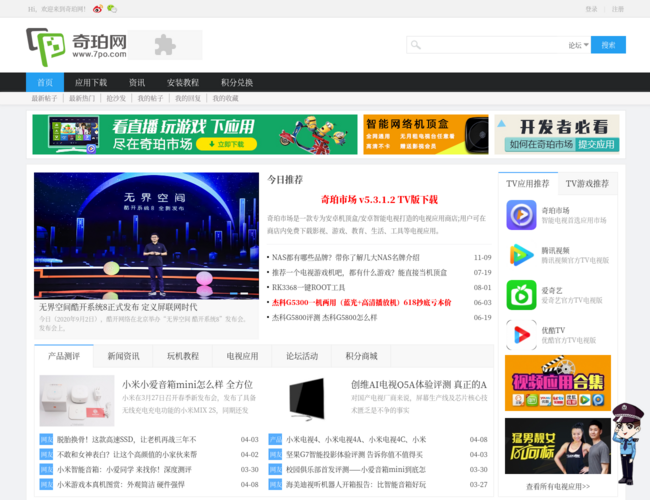Click the 视频应用合集 orange banner
This screenshot has width=650, height=500.
click(x=558, y=383)
